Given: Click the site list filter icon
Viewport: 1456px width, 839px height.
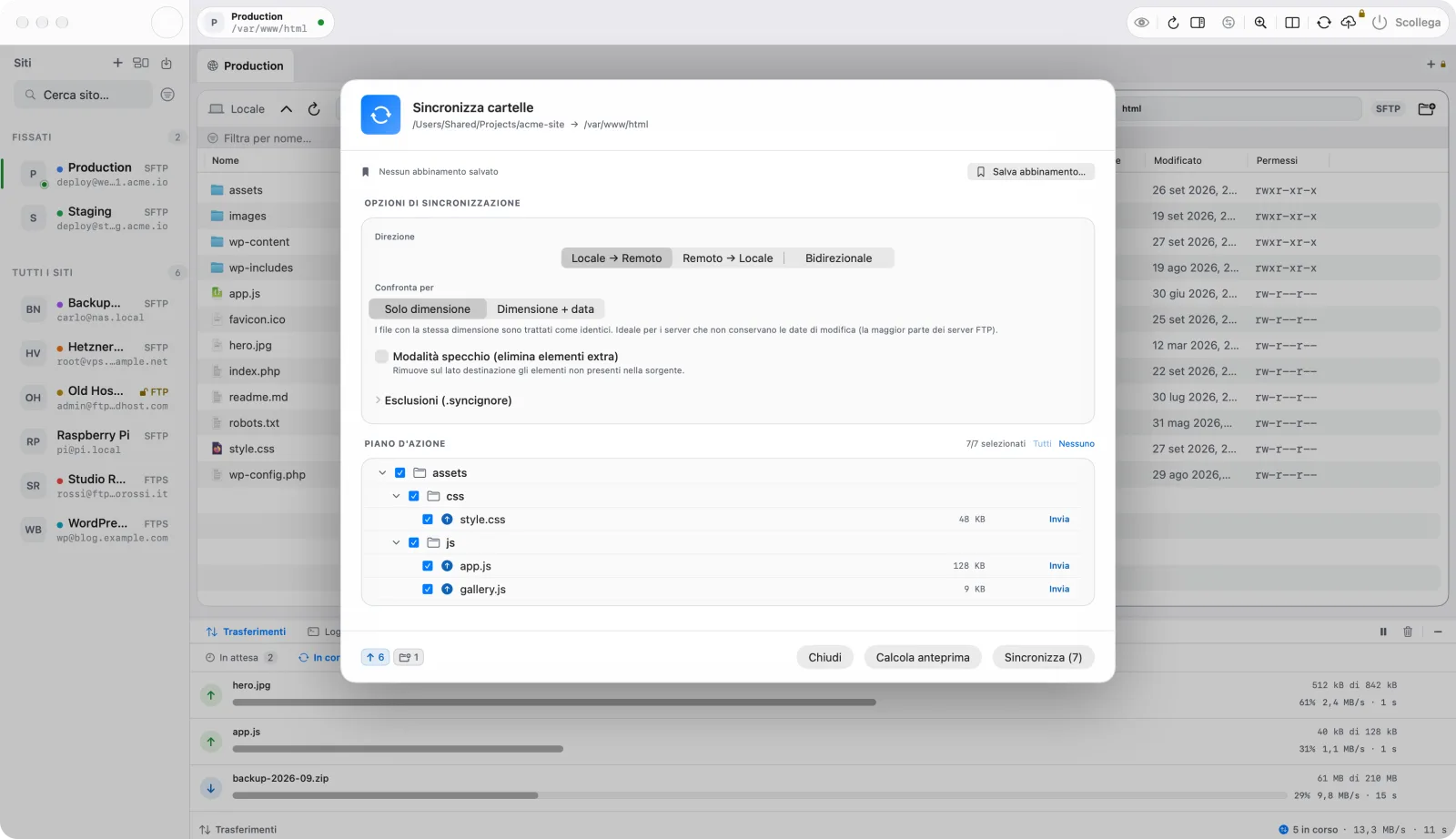Looking at the screenshot, I should pyautogui.click(x=167, y=95).
